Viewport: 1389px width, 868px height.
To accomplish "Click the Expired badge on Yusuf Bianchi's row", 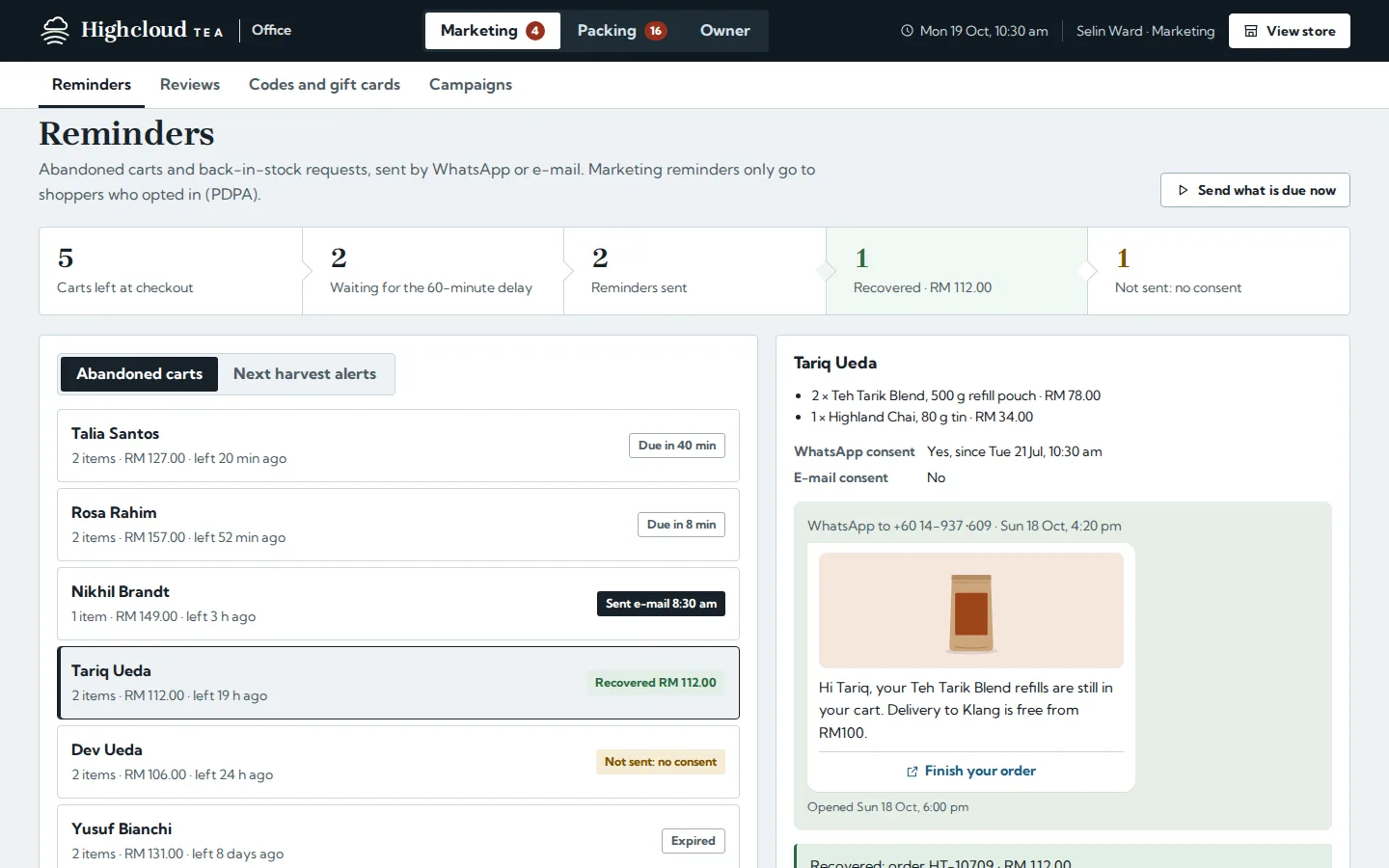I will point(694,841).
